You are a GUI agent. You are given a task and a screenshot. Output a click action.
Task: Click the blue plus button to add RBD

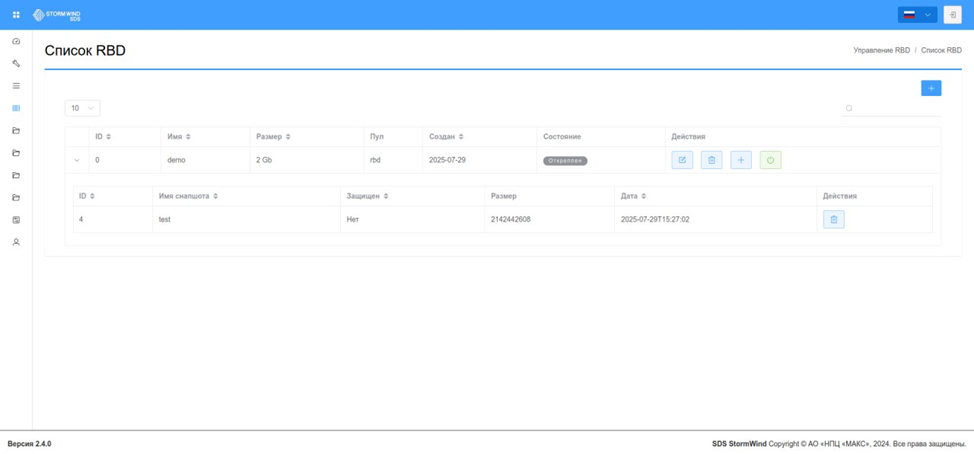(x=931, y=88)
